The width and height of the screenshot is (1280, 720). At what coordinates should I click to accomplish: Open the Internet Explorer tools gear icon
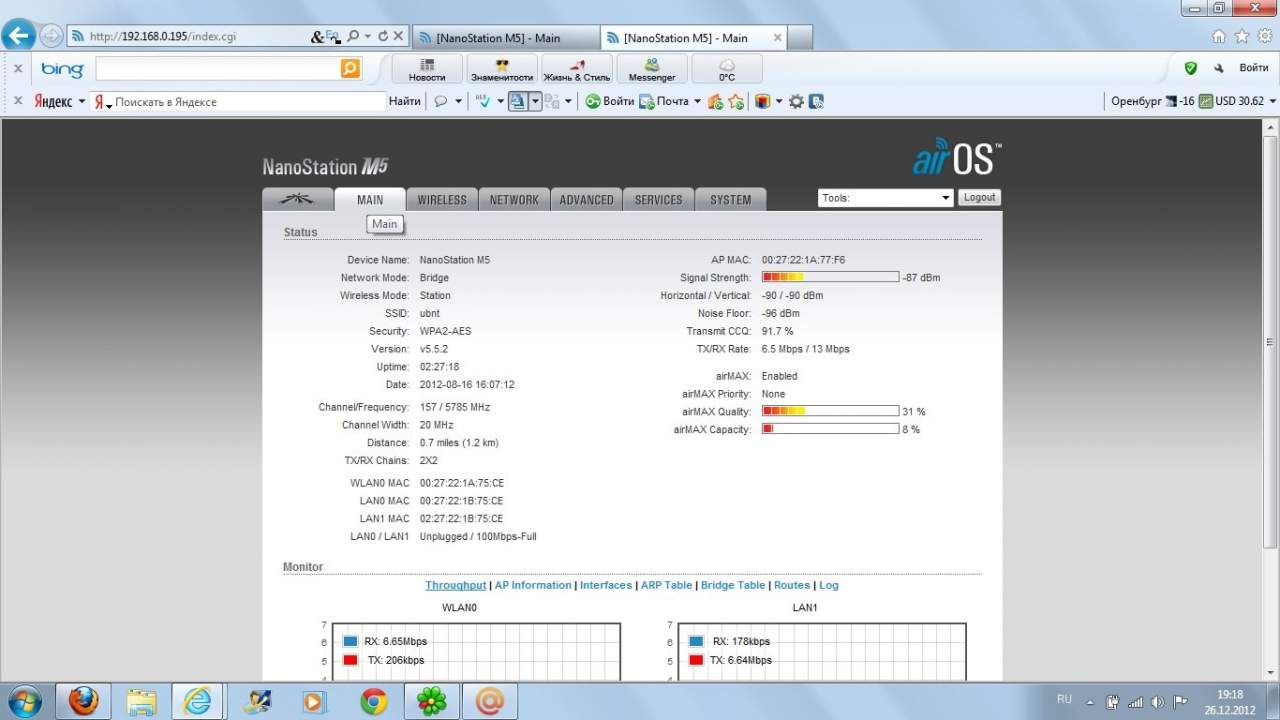click(x=1264, y=36)
